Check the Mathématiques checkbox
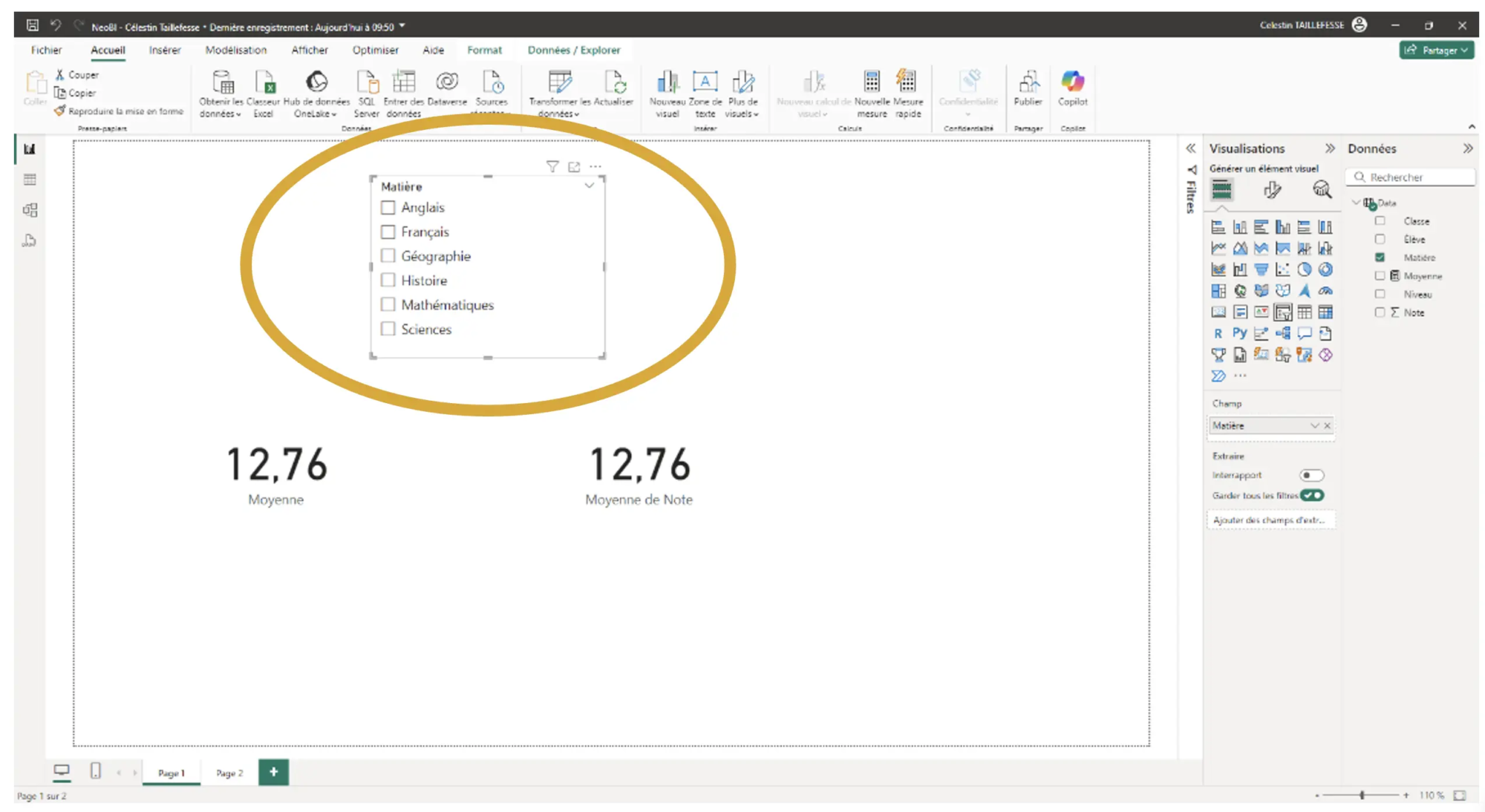Viewport: 1485px width, 812px height. [x=388, y=305]
